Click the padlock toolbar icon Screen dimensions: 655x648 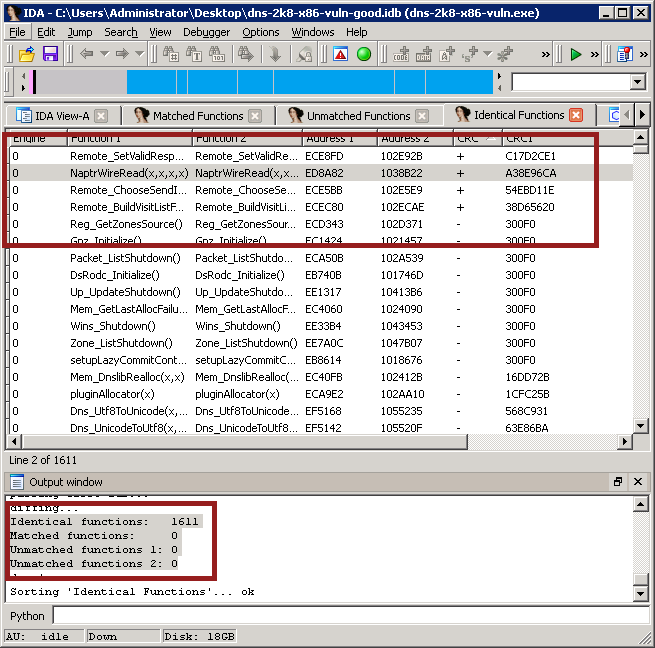[x=305, y=54]
